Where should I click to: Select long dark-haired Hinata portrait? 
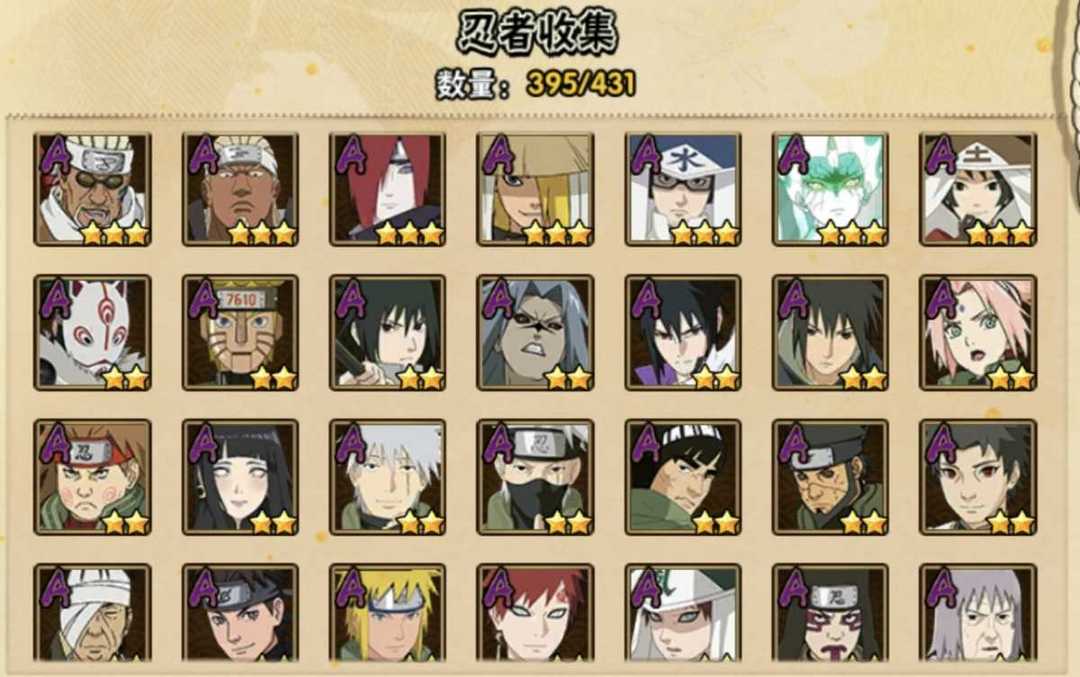240,477
